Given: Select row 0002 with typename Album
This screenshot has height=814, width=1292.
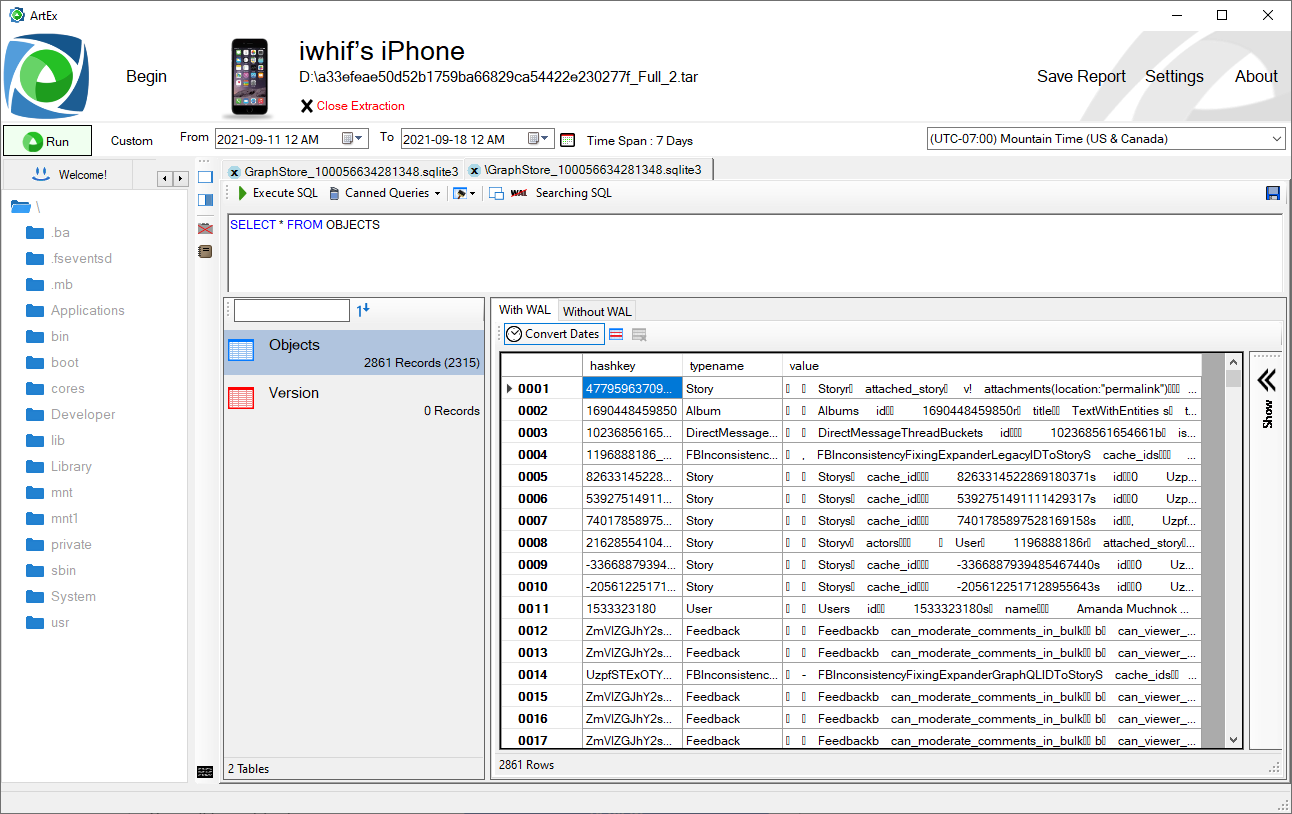Looking at the screenshot, I should [851, 411].
